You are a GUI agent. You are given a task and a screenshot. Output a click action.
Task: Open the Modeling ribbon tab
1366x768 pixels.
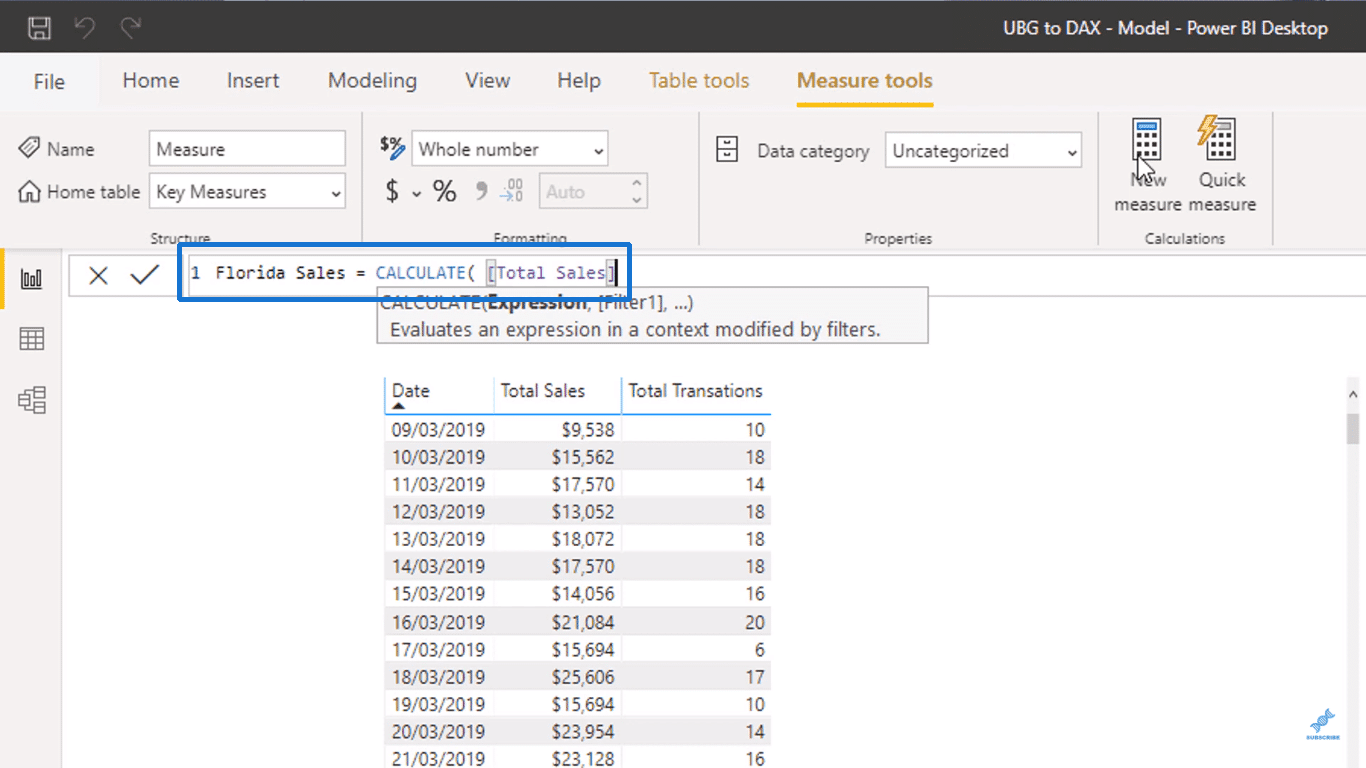[372, 81]
